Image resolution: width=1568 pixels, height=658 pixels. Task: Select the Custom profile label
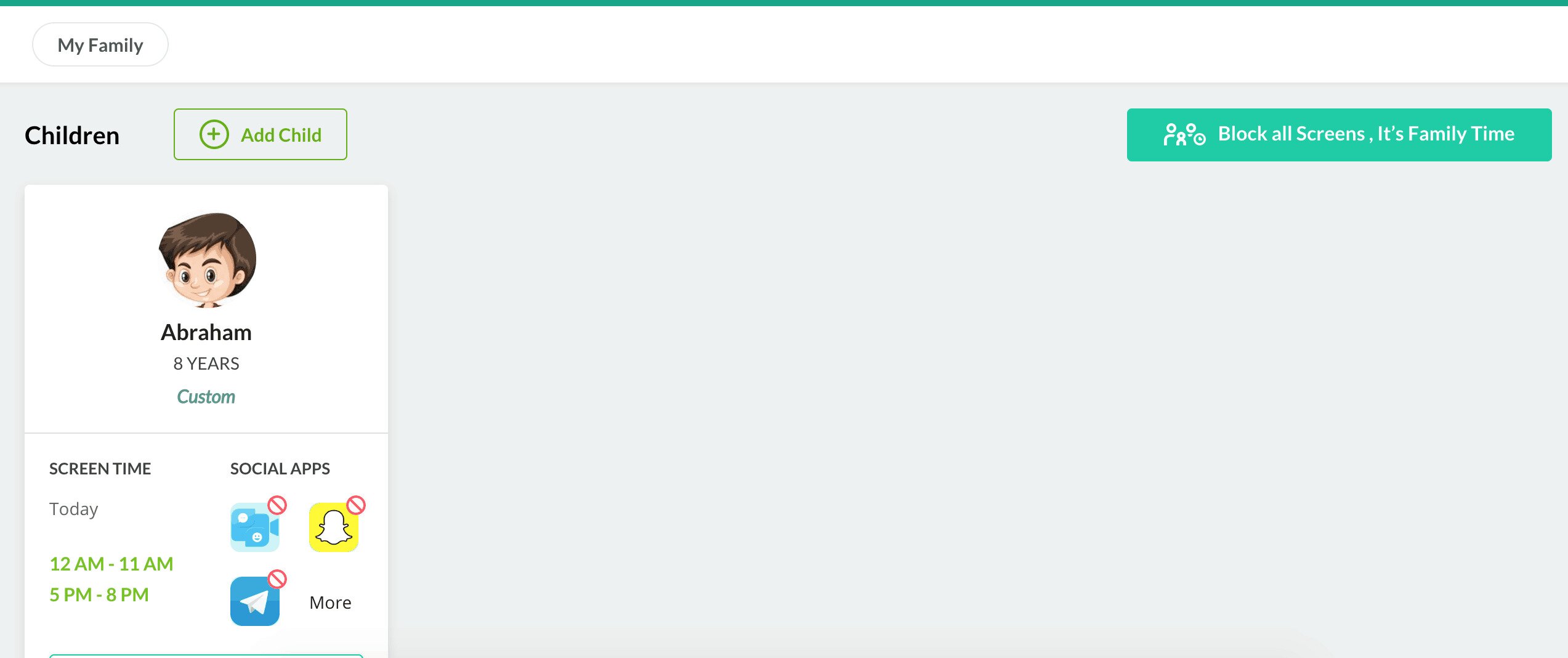click(x=206, y=397)
